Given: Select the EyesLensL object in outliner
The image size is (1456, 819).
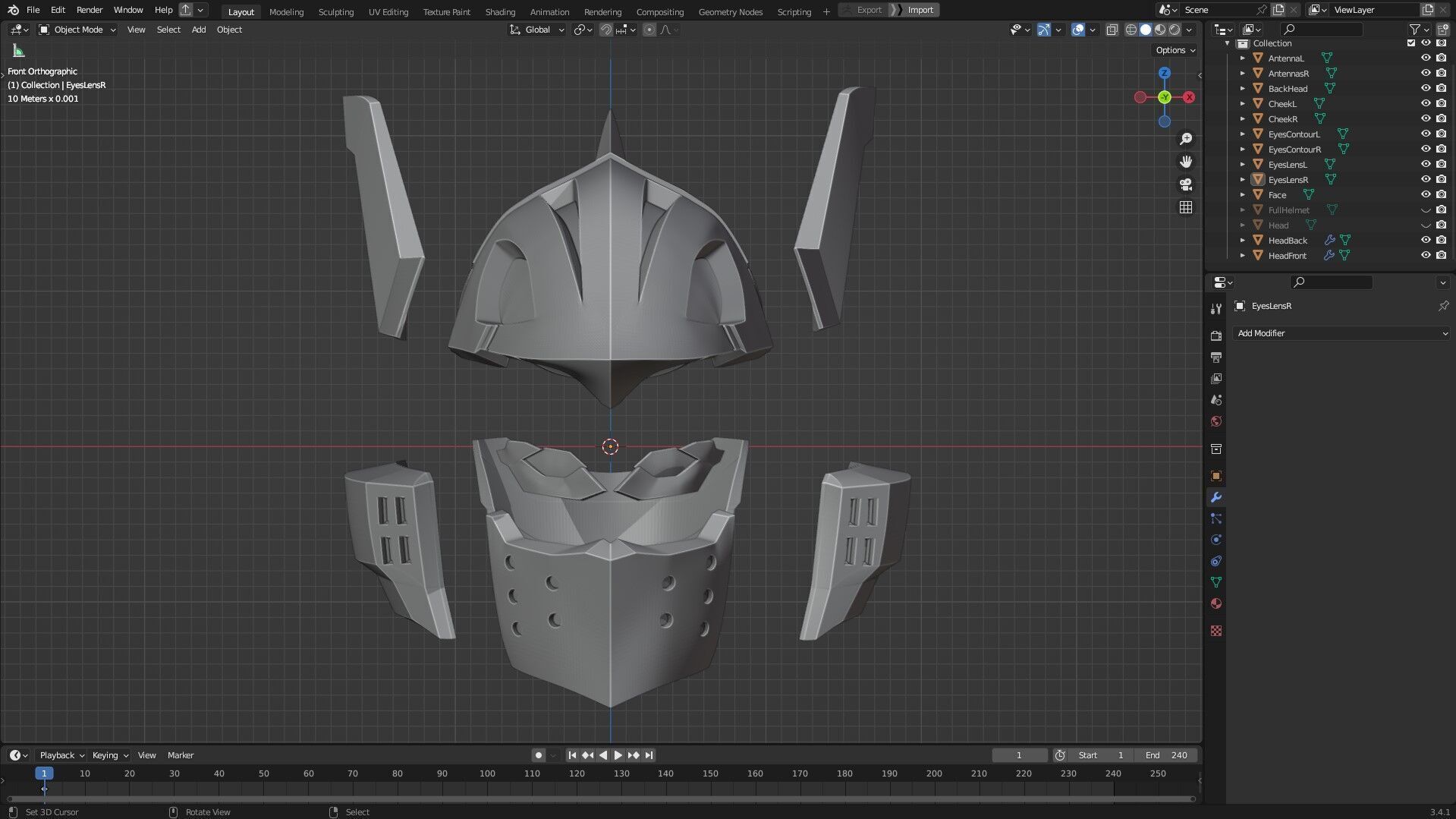Looking at the screenshot, I should 1287,165.
